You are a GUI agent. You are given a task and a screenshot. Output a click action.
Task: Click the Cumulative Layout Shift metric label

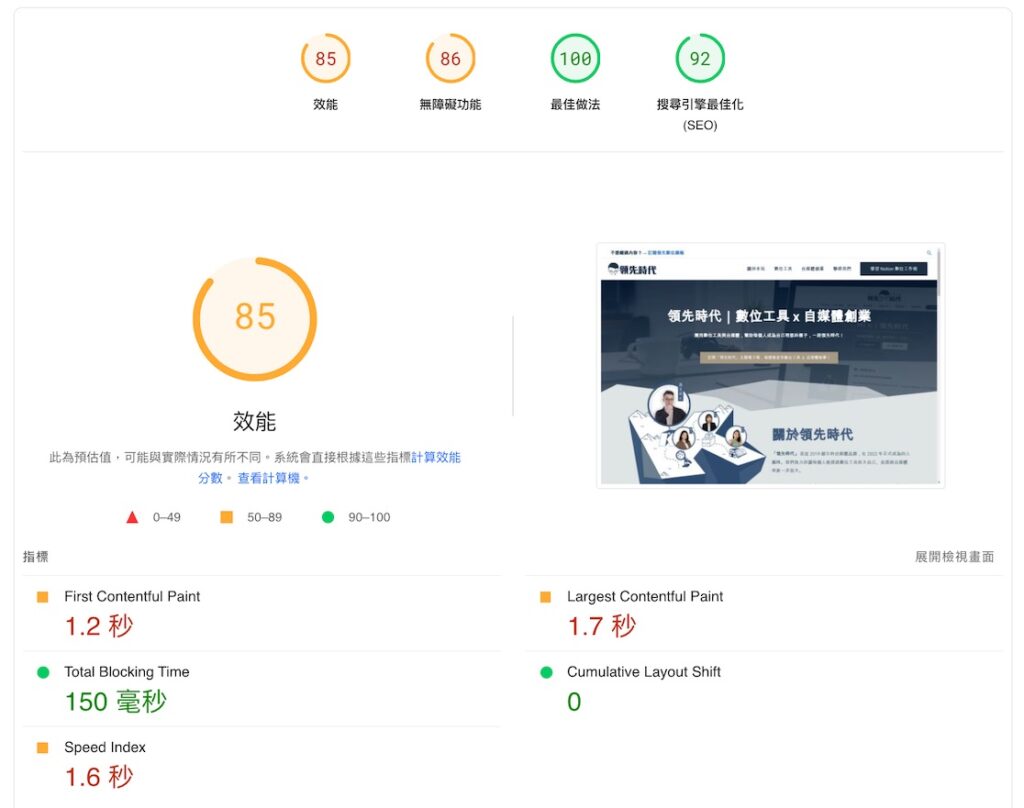tap(643, 671)
